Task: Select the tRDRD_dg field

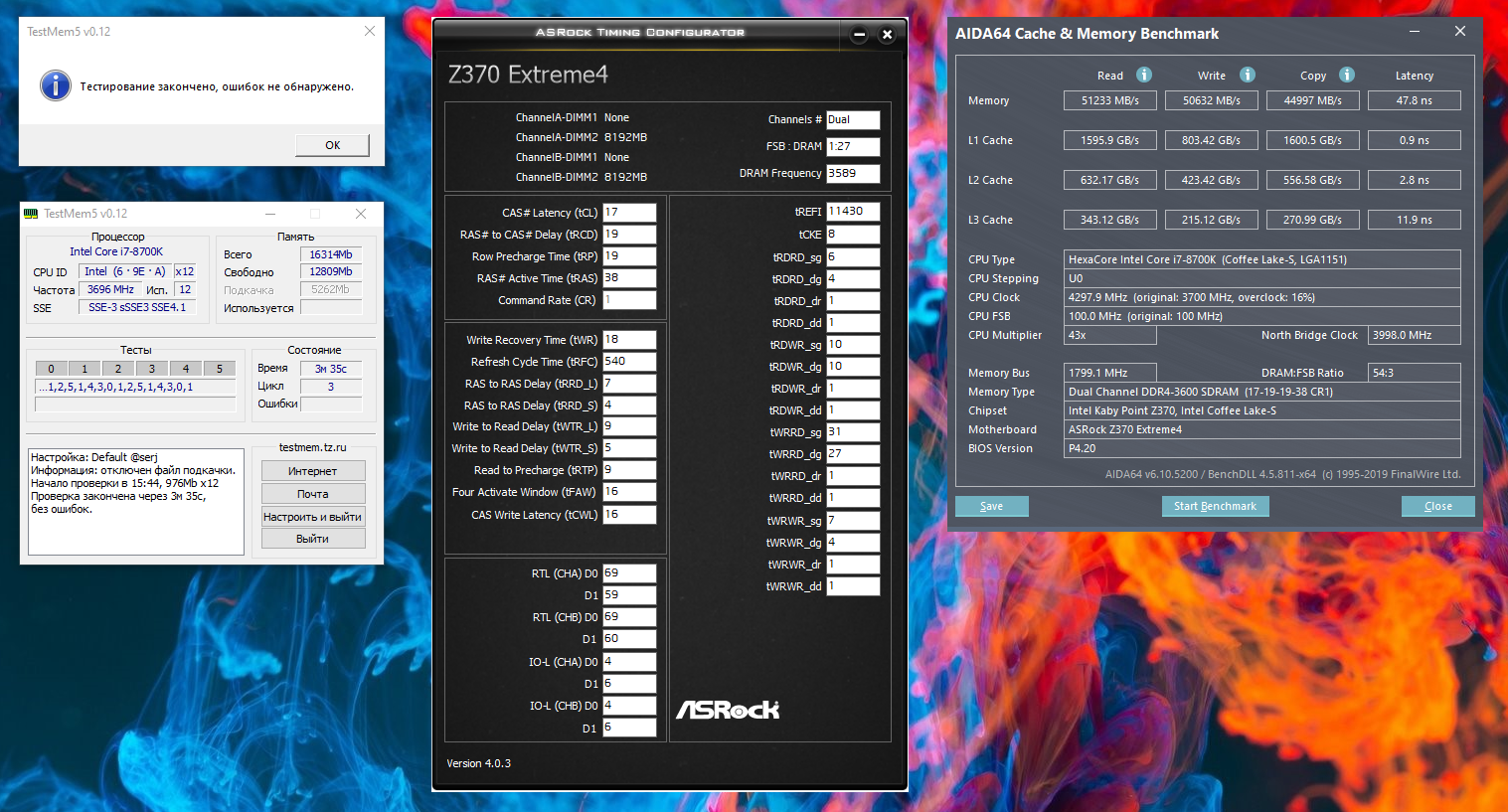Action: tap(853, 279)
